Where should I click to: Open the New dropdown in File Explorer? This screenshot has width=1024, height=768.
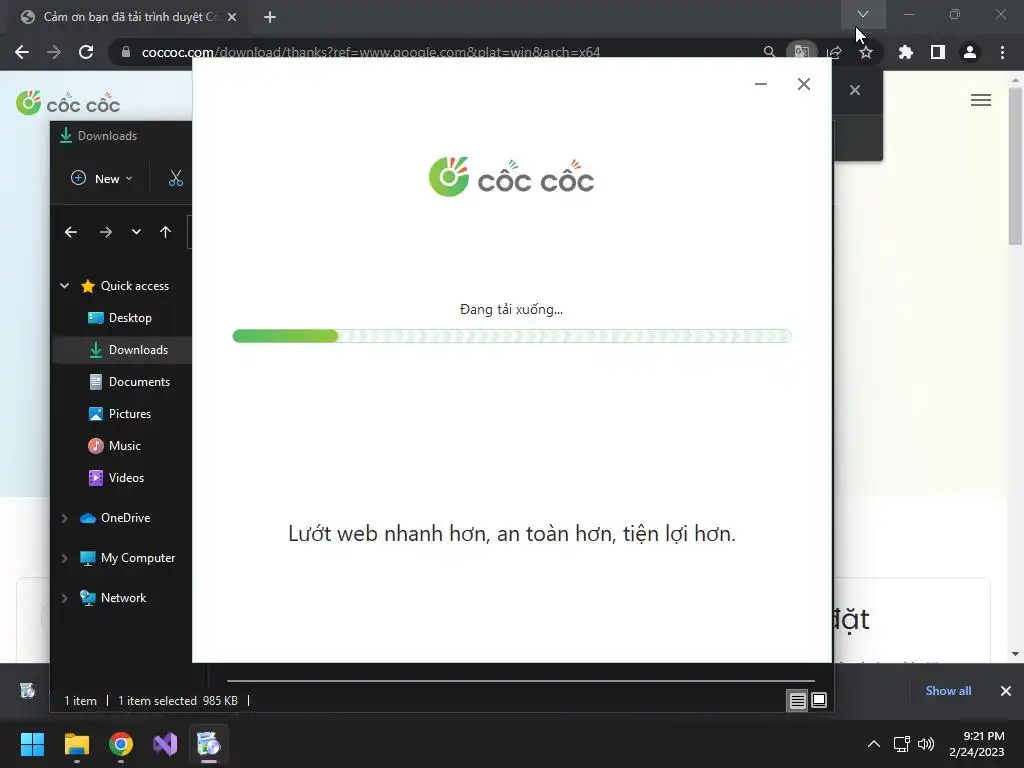tap(101, 178)
